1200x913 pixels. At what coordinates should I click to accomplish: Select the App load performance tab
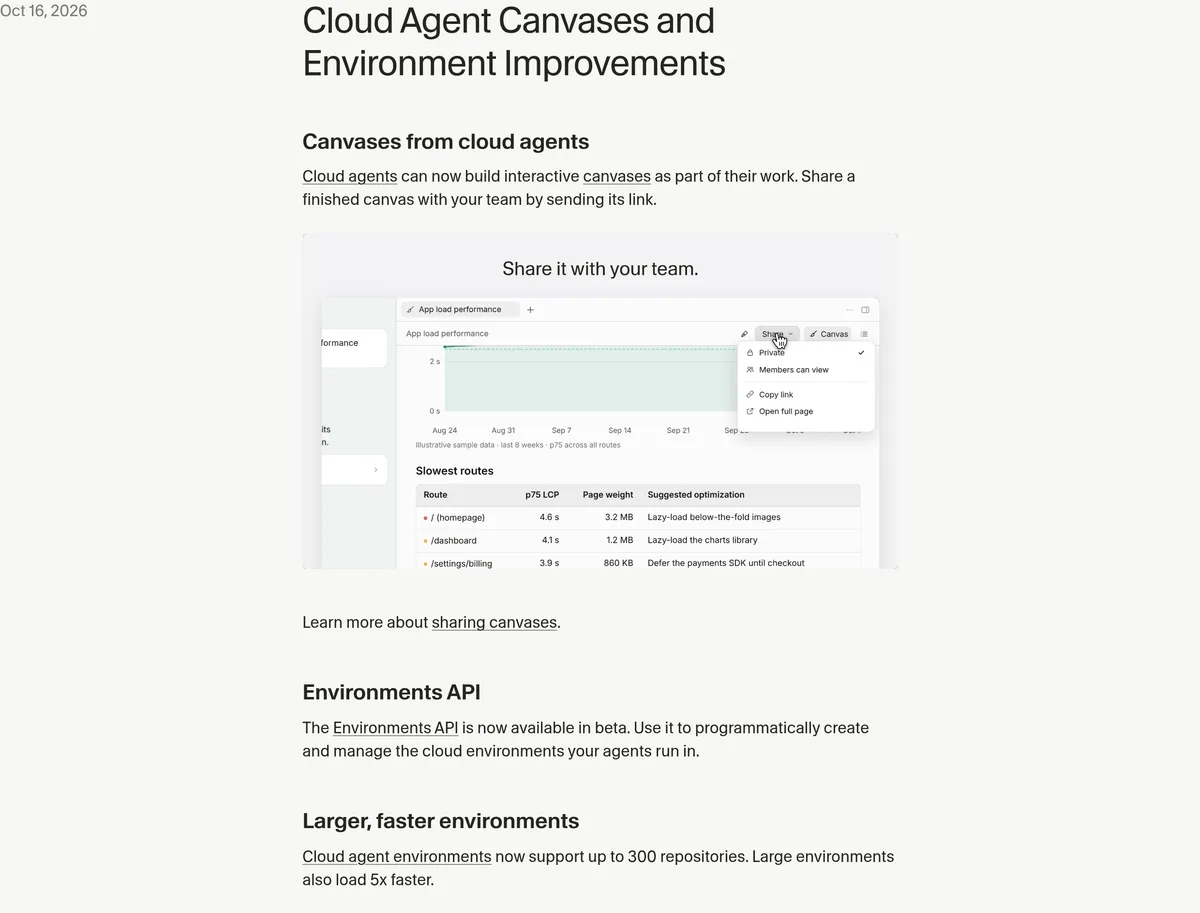click(460, 310)
